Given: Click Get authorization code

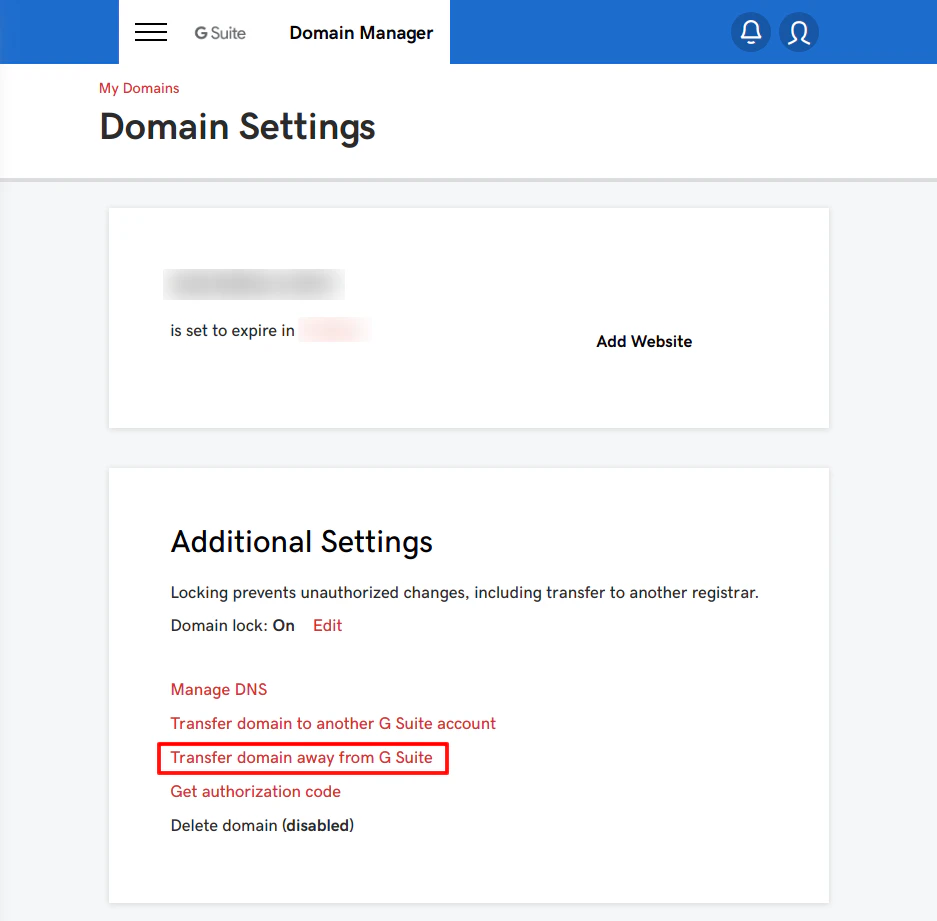Looking at the screenshot, I should coord(256,792).
